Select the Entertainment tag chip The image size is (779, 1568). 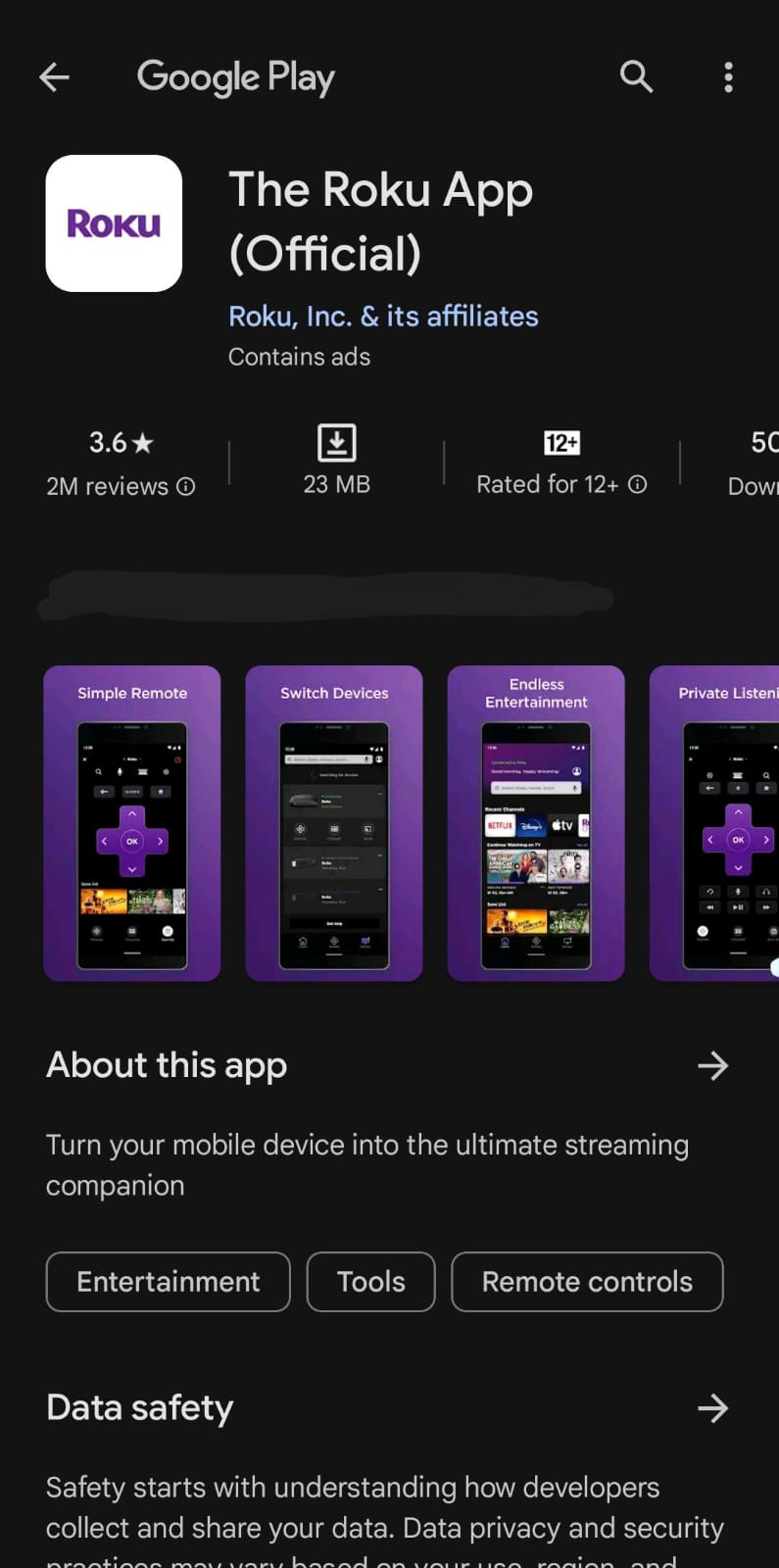tap(169, 1282)
